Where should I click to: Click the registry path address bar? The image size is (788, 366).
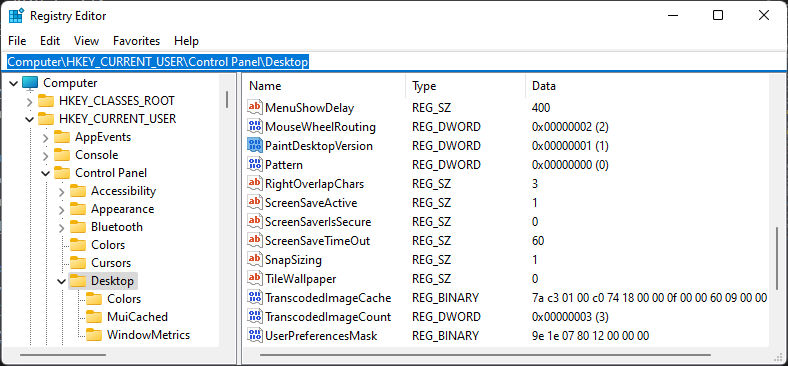[394, 62]
